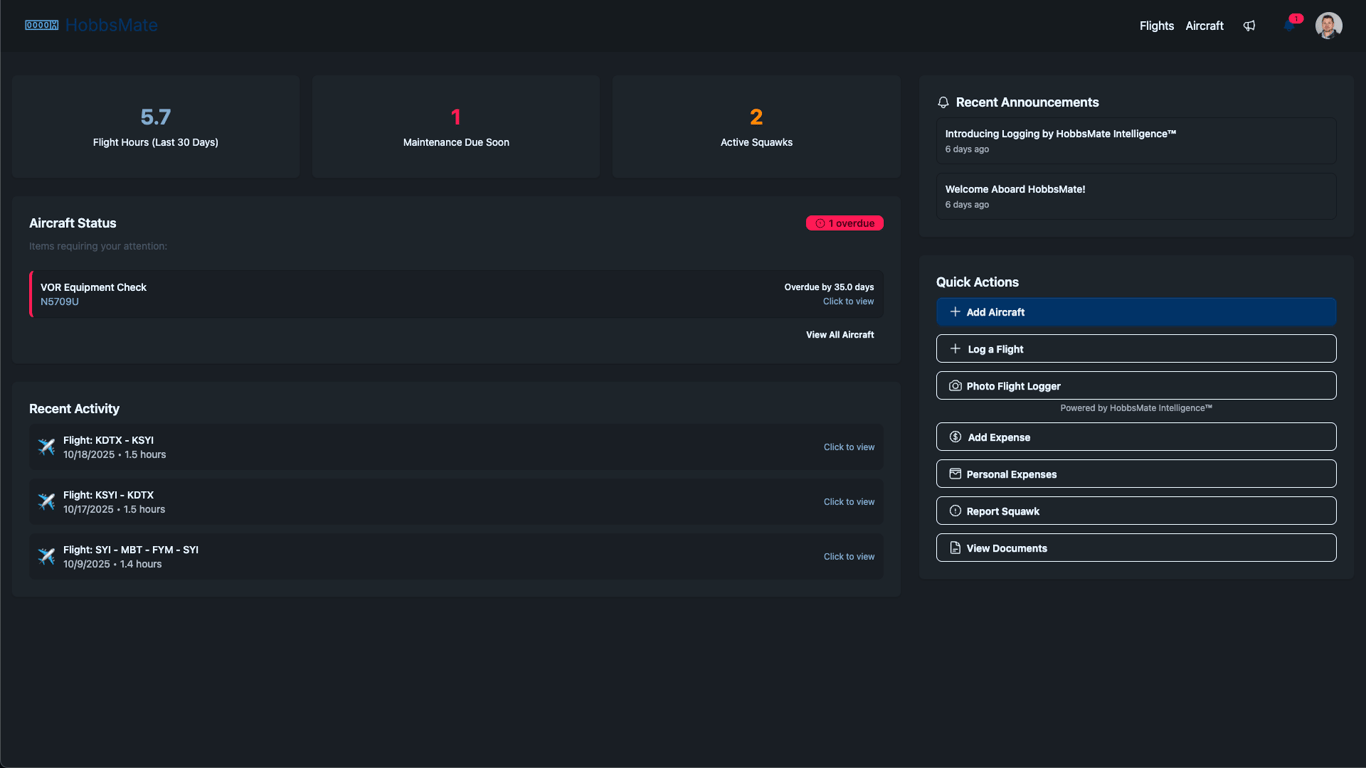Click View All Aircraft
Viewport: 1366px width, 768px height.
coord(840,334)
